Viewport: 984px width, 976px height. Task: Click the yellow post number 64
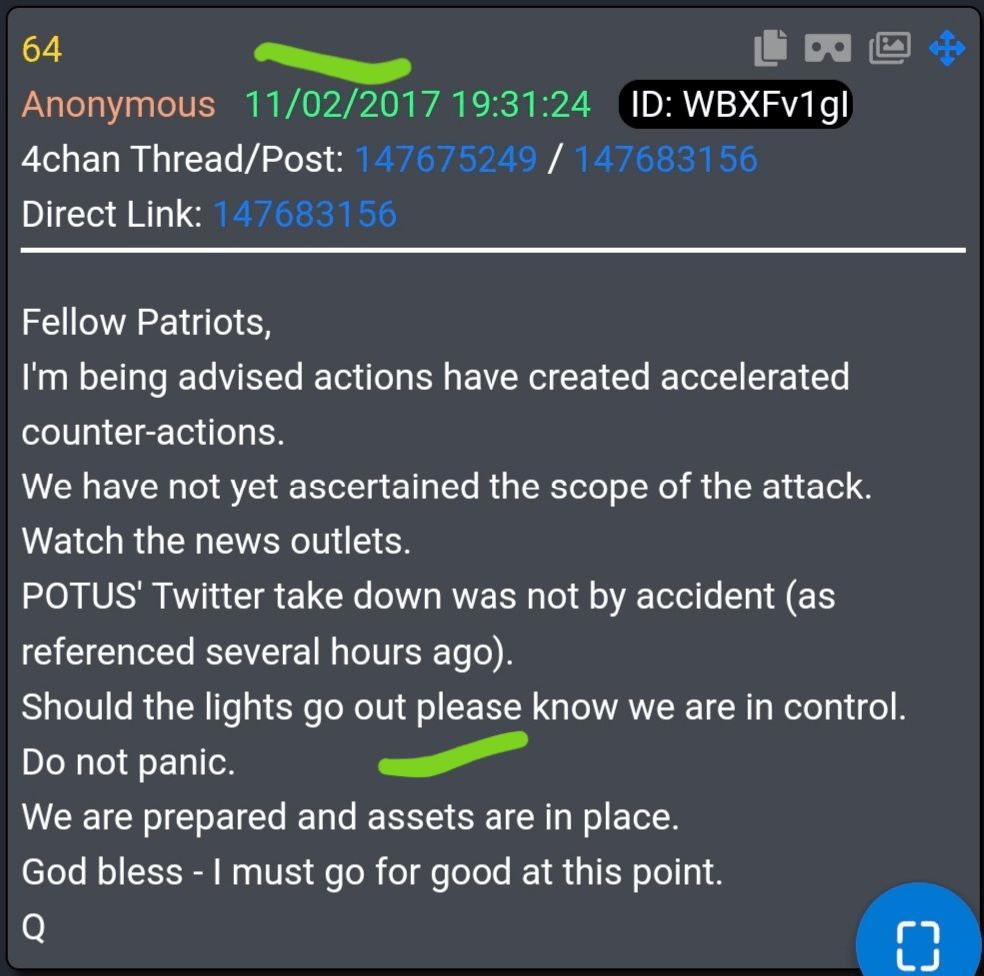42,49
